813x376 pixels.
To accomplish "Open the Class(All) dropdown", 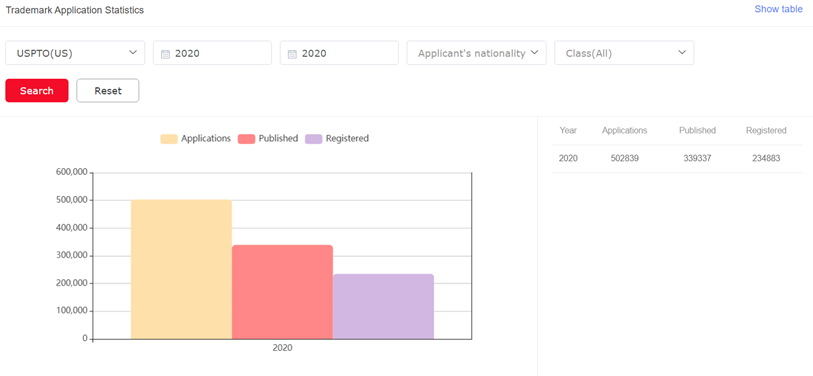I will 624,53.
